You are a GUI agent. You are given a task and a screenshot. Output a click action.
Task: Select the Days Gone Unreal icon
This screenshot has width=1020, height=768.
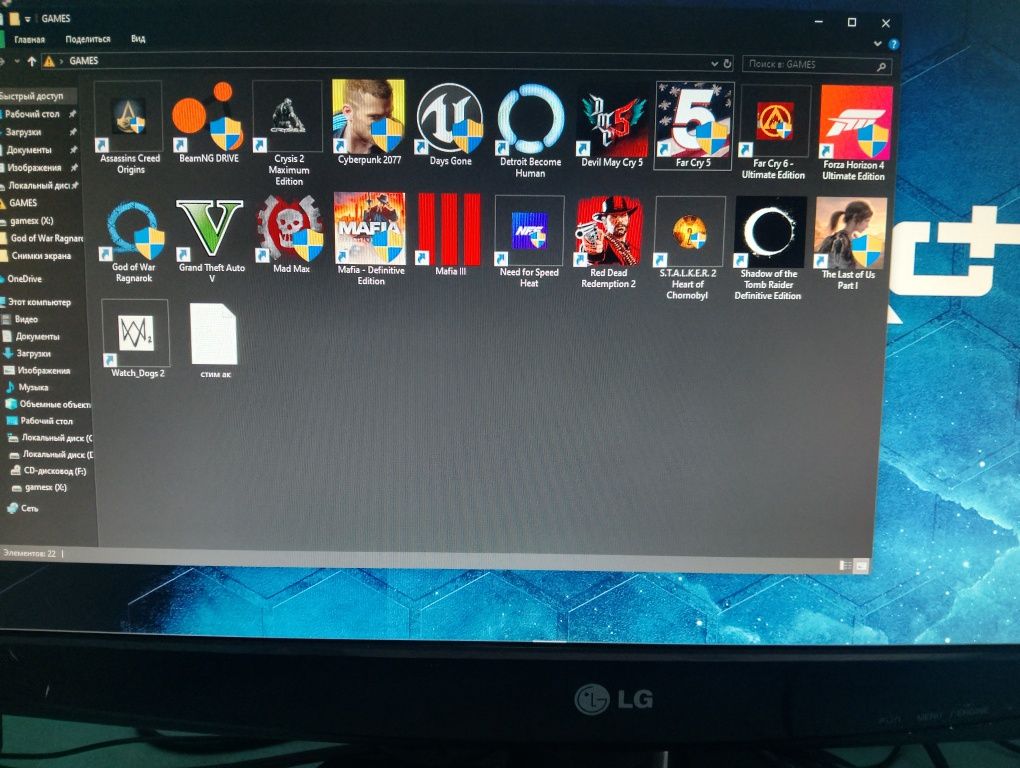coord(450,118)
